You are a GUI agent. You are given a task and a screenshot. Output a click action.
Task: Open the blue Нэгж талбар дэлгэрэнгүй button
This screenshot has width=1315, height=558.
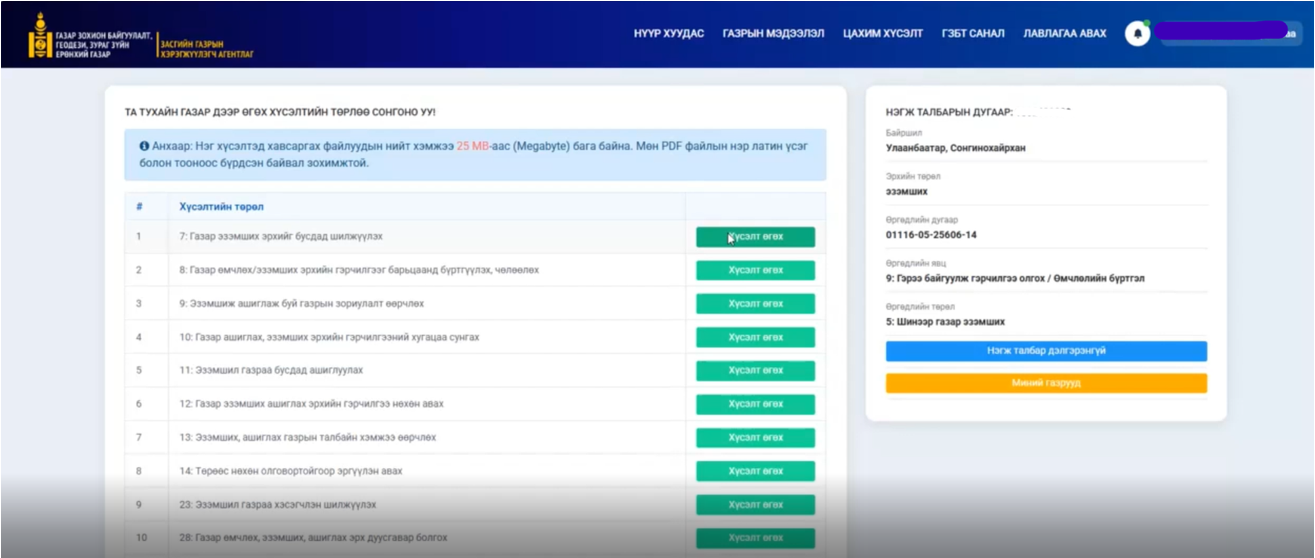coord(1045,351)
